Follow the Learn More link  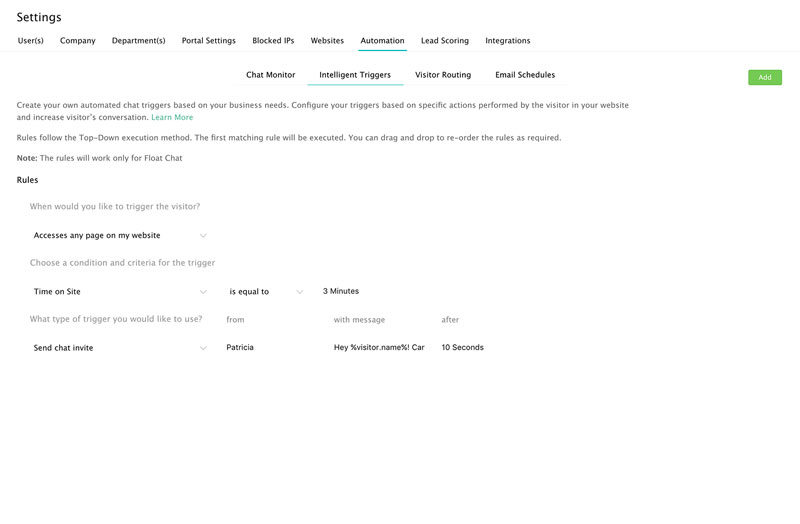172,117
